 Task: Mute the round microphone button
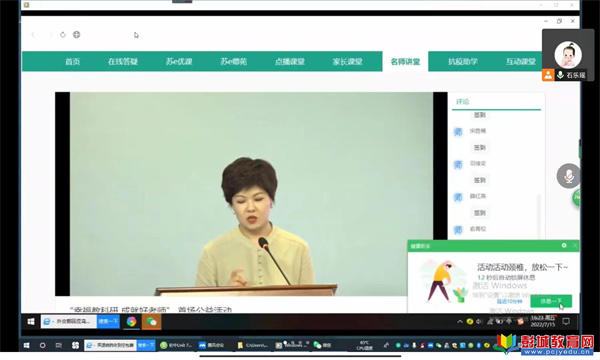568,176
